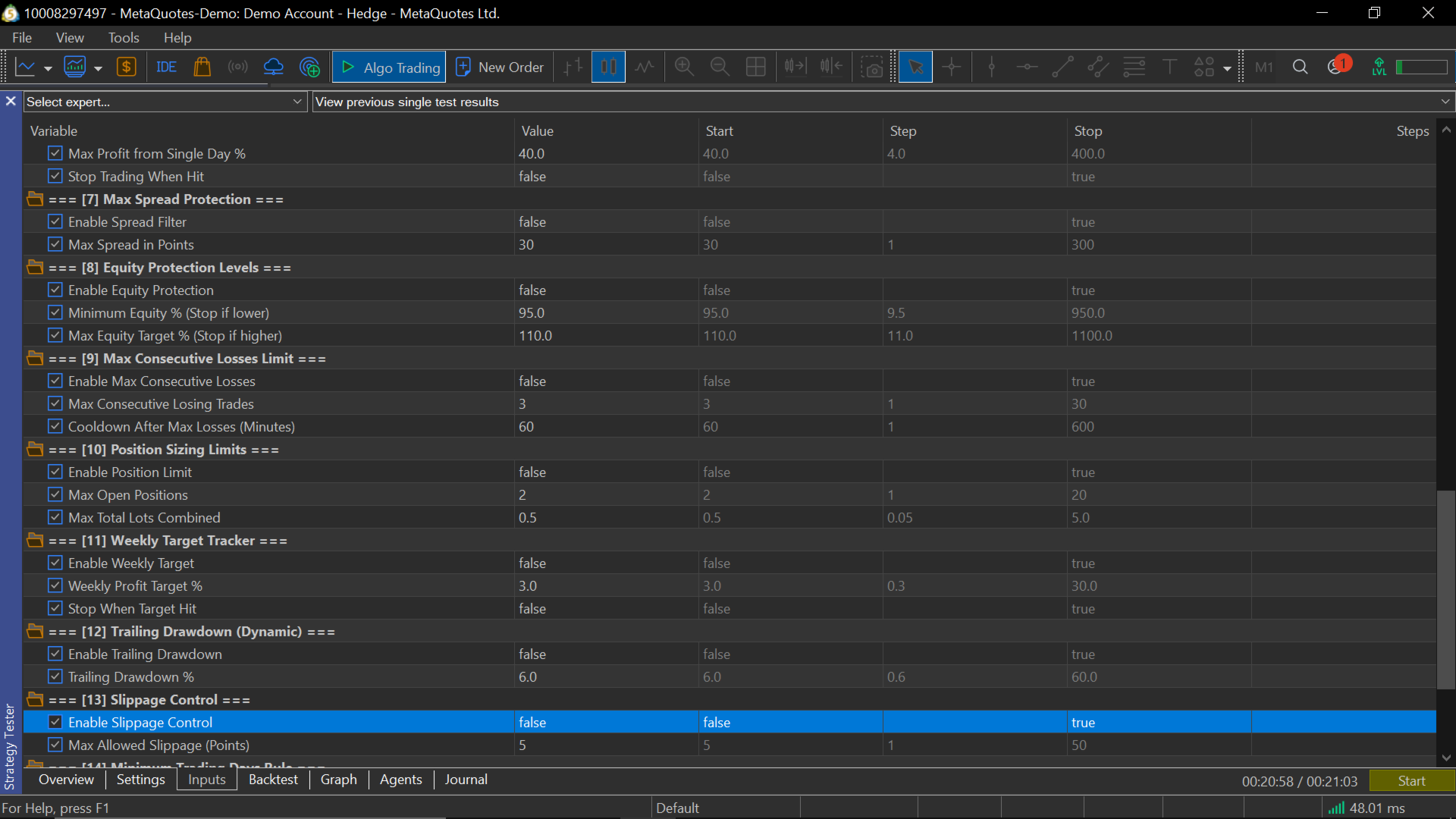Open the Tools menu
The image size is (1456, 819).
(x=123, y=38)
